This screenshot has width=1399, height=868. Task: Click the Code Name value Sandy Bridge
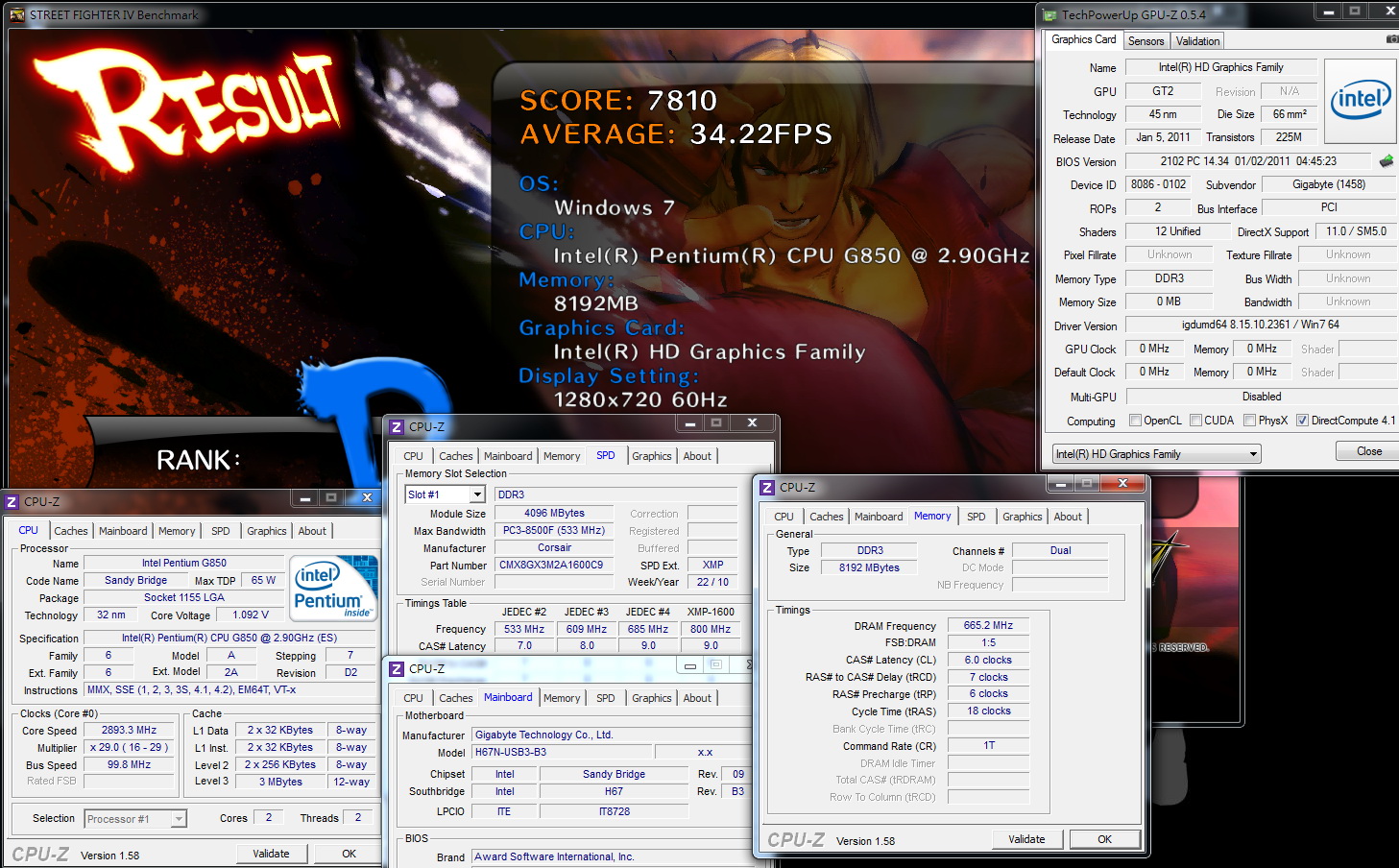coord(135,580)
